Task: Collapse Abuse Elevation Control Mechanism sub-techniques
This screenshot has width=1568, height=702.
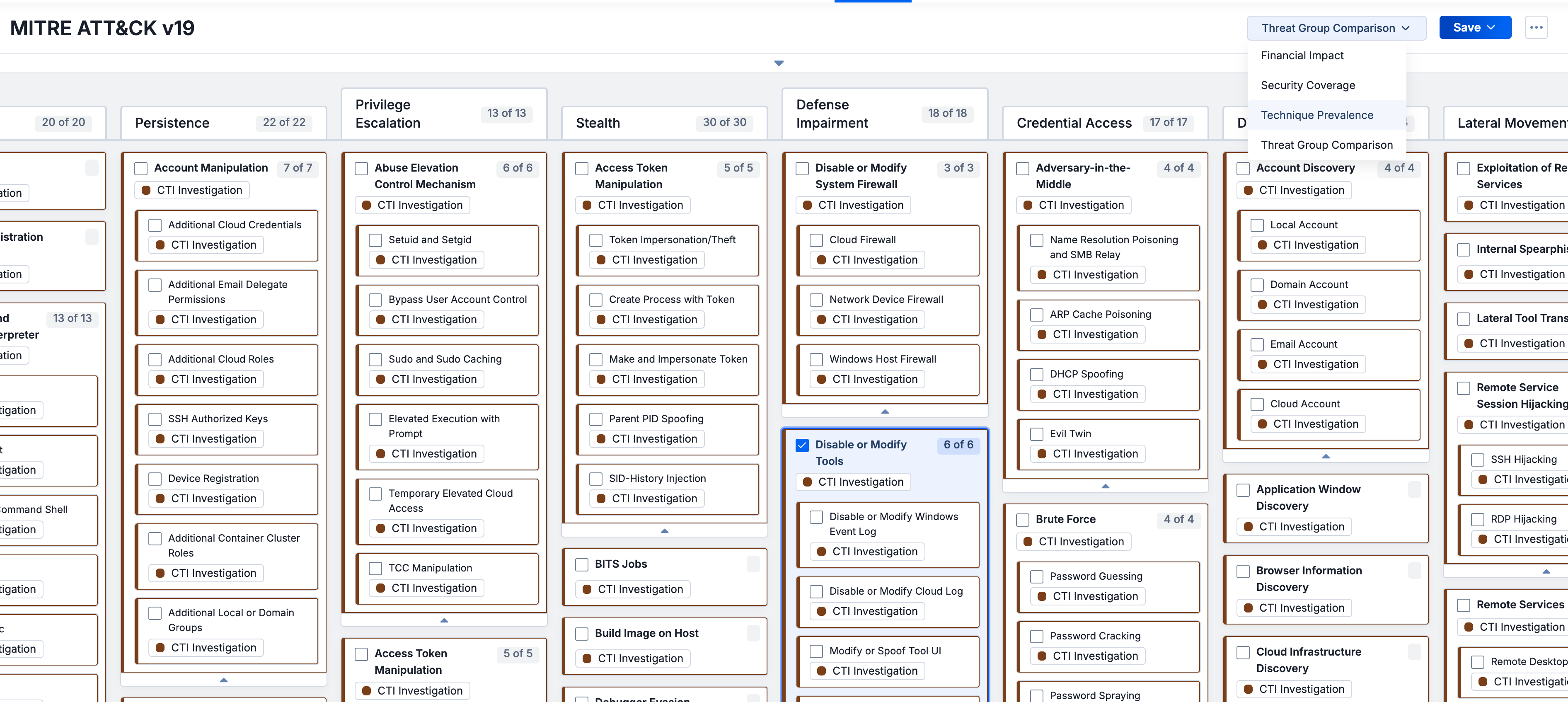Action: pyautogui.click(x=444, y=620)
